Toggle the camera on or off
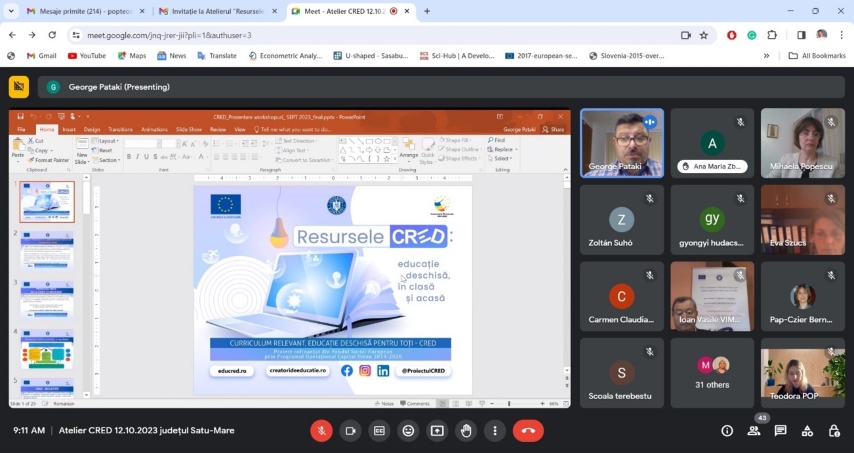Viewport: 854px width, 453px height. click(x=351, y=430)
